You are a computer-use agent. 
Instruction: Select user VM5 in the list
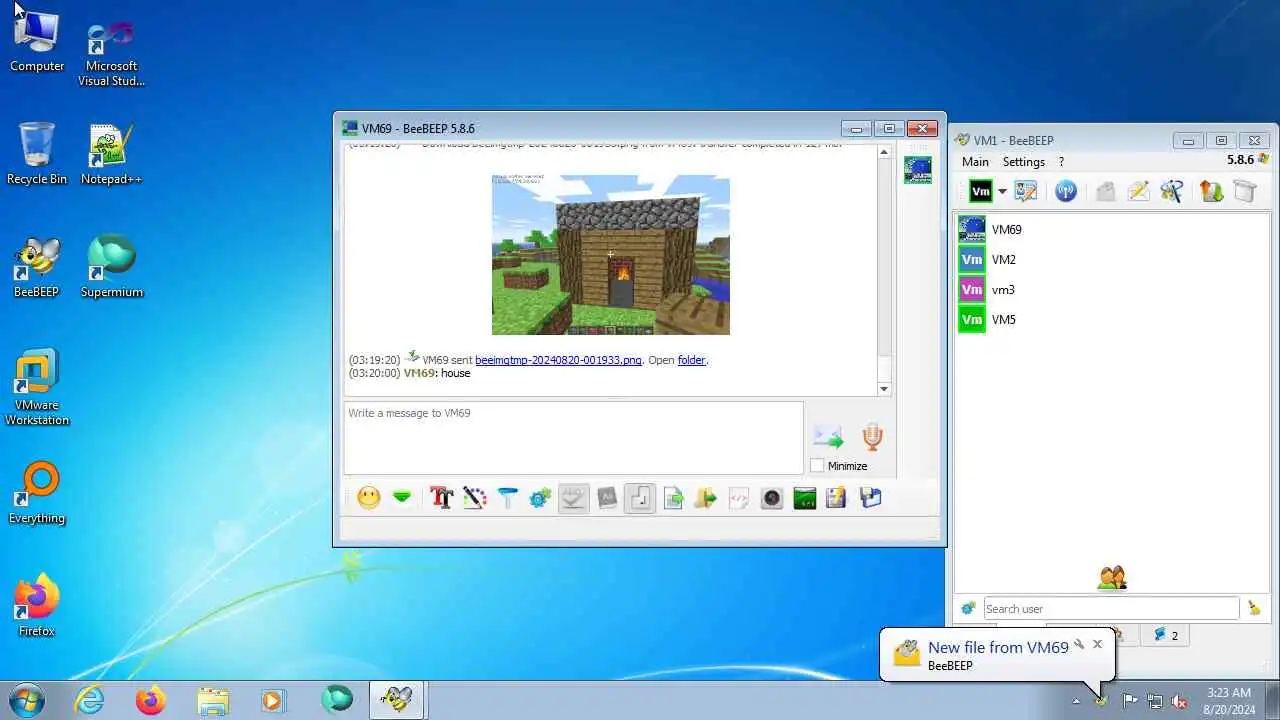pos(1112,319)
